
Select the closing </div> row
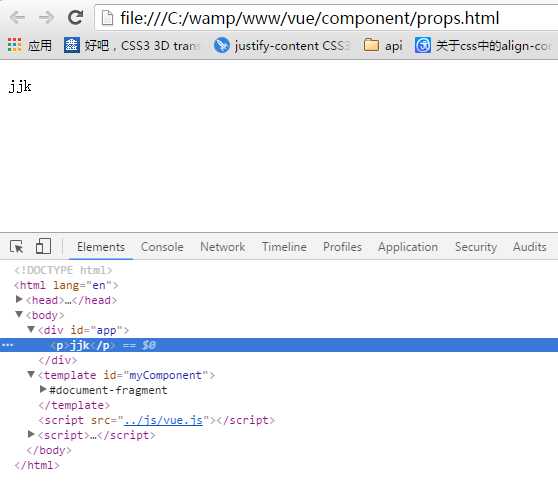(x=58, y=360)
